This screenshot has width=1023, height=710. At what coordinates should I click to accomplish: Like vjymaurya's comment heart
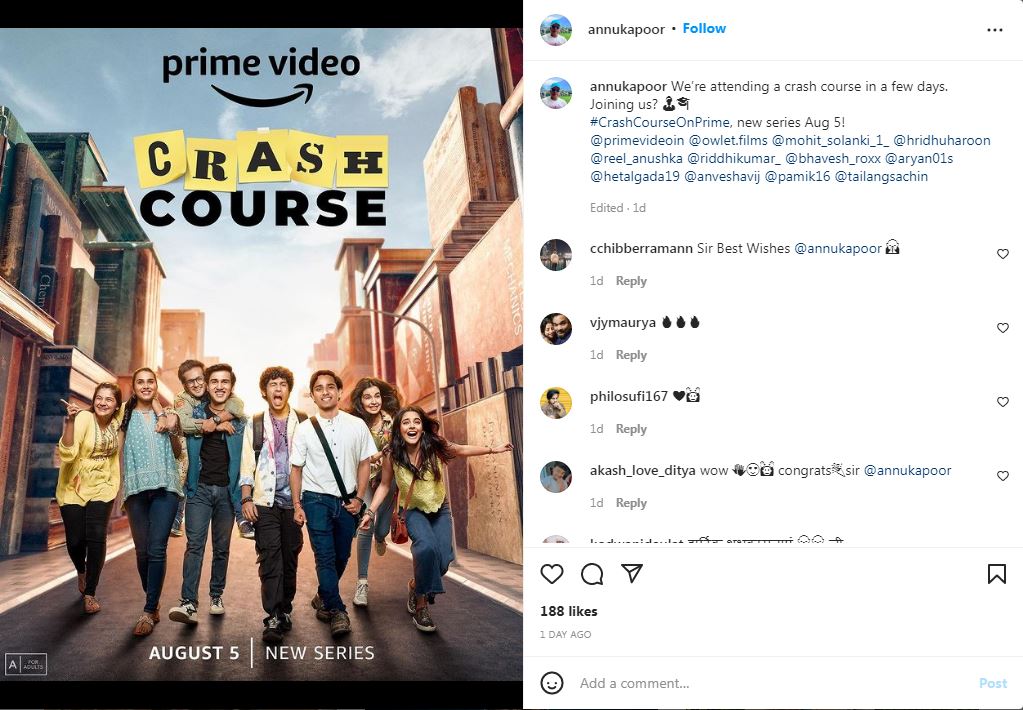1003,328
